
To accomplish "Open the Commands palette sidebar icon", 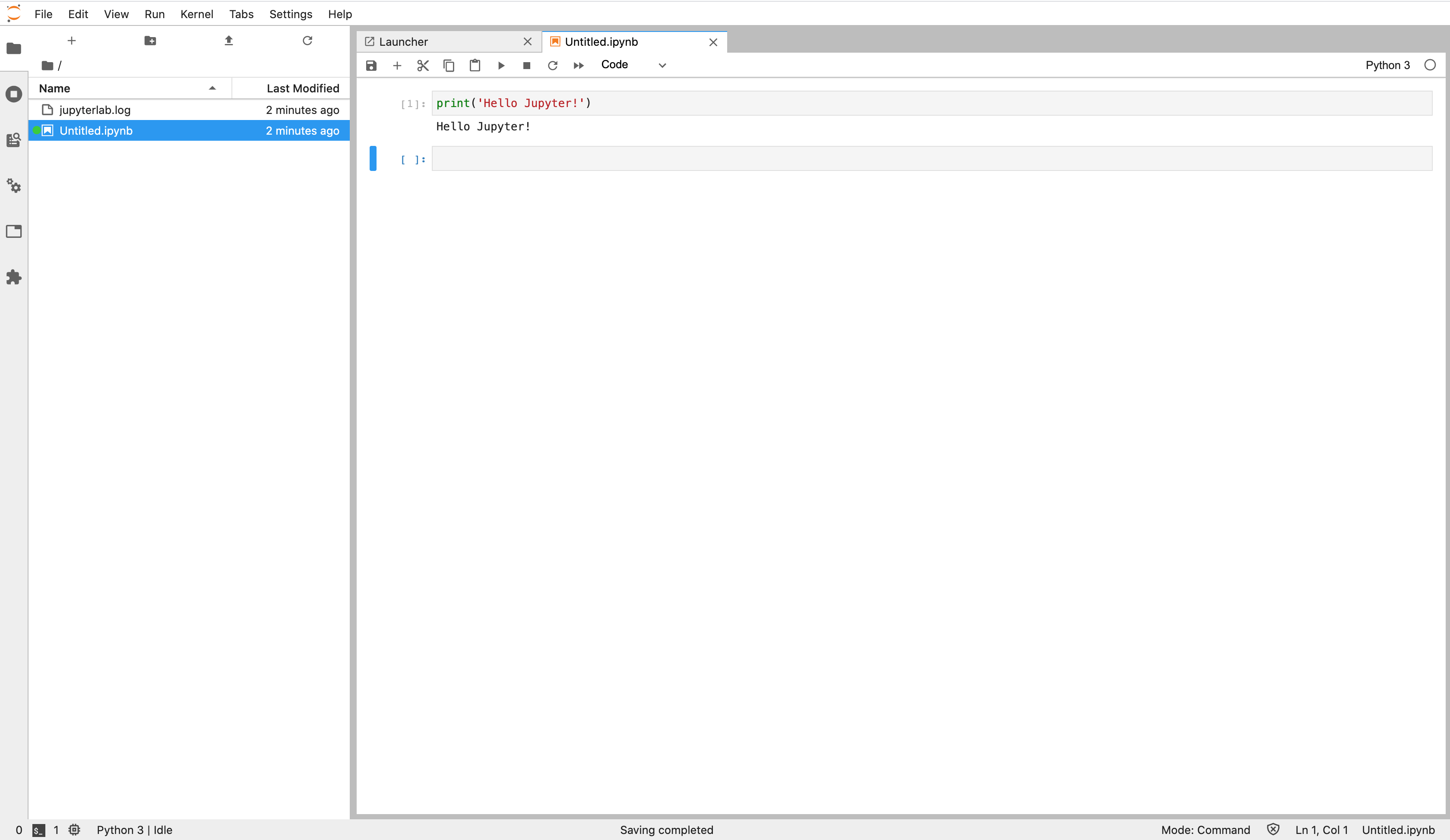I will (14, 140).
